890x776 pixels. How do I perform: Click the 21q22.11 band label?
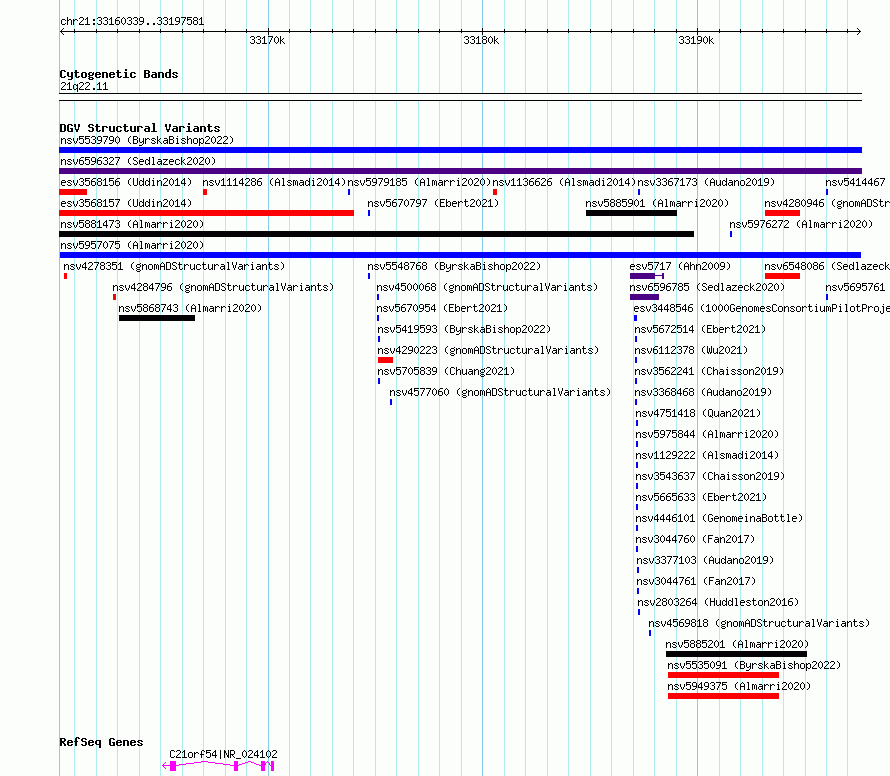[x=84, y=86]
